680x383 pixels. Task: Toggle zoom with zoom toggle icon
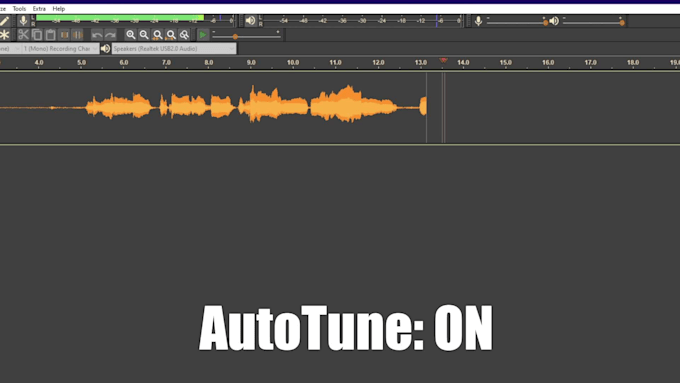click(x=184, y=35)
